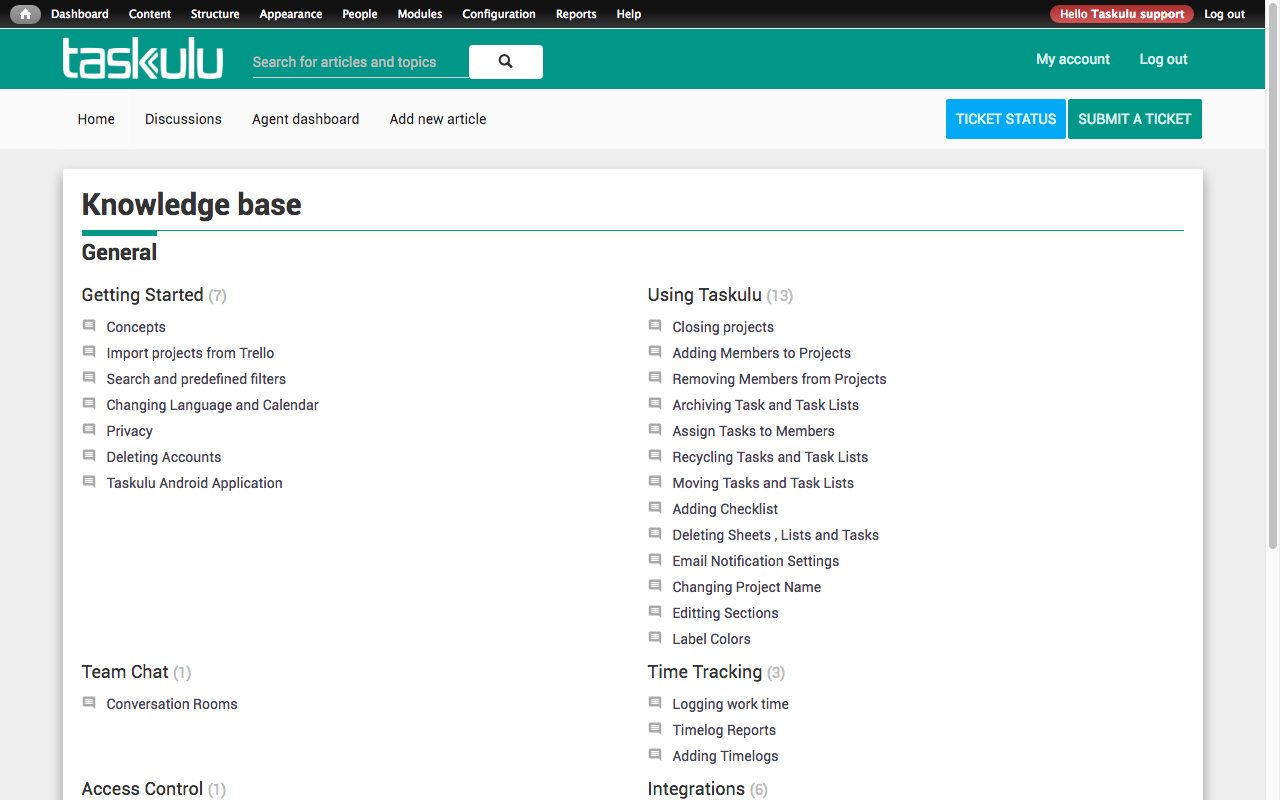Click the search magnifier button

click(506, 62)
